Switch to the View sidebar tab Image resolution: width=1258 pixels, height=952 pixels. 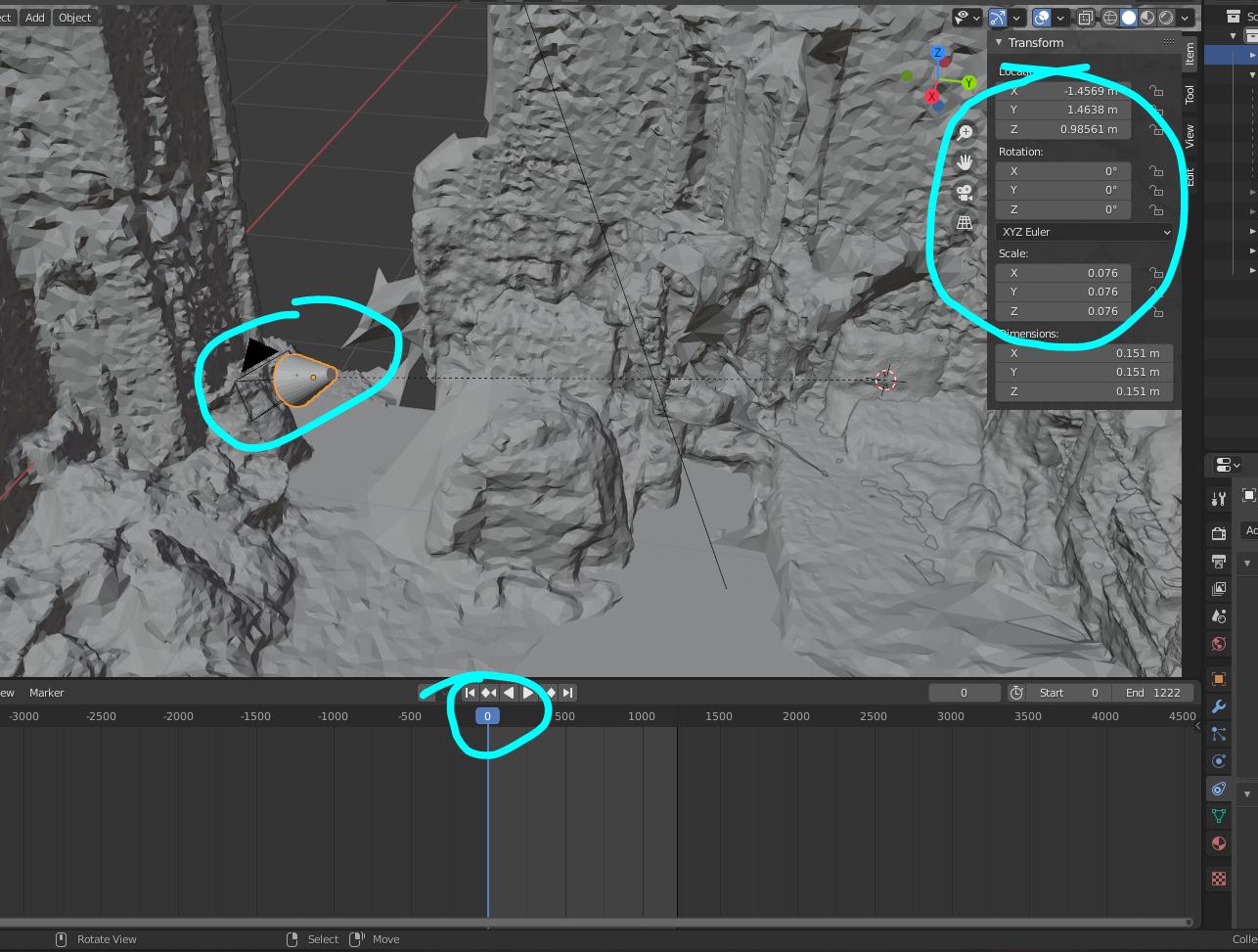[x=1191, y=136]
